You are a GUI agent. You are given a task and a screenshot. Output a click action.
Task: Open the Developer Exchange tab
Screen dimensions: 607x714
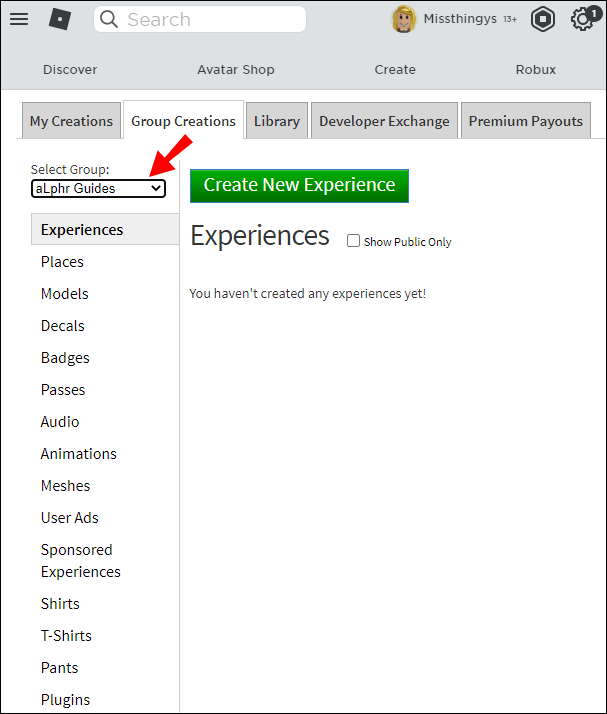(384, 121)
